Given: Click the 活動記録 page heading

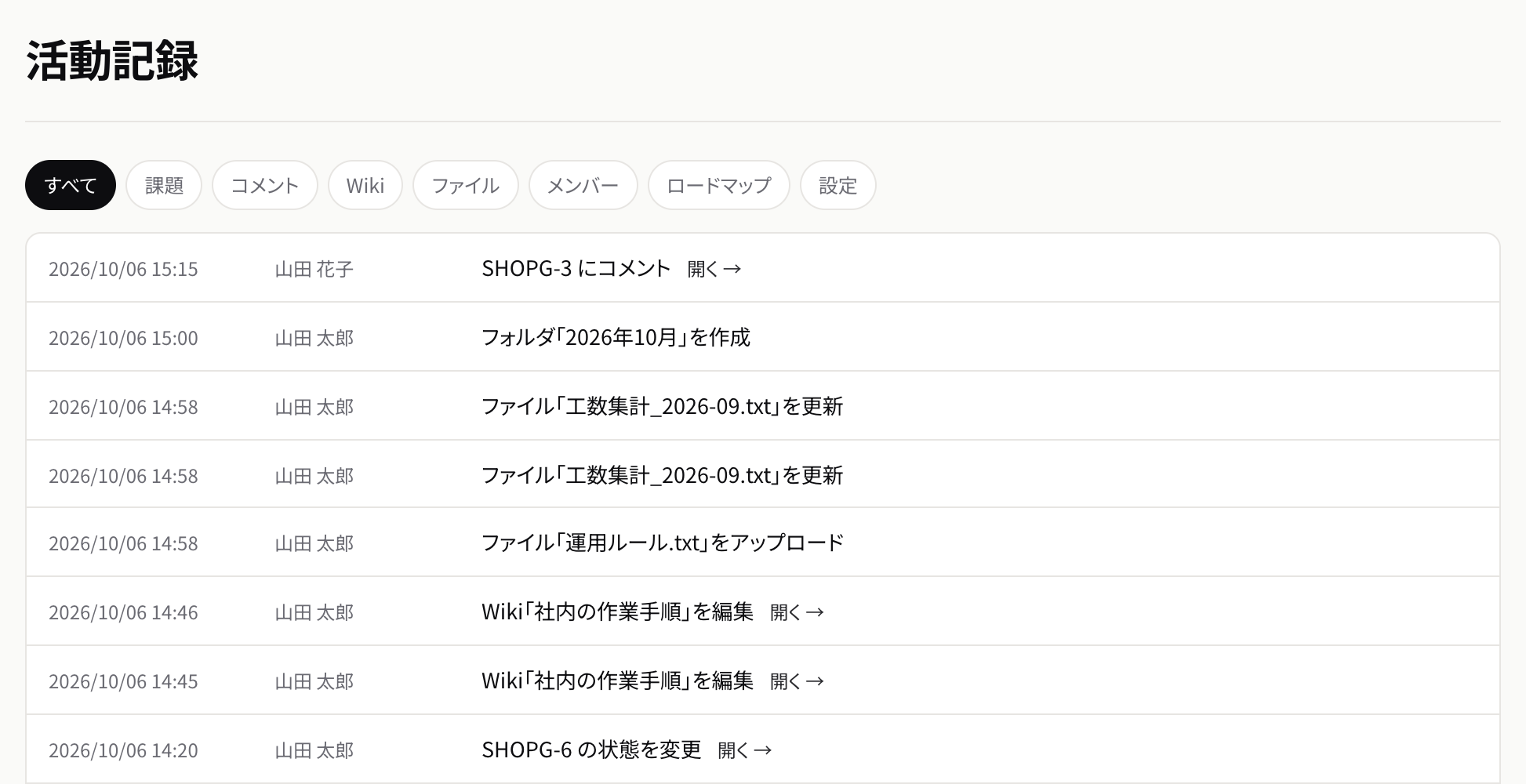Looking at the screenshot, I should coord(112,60).
